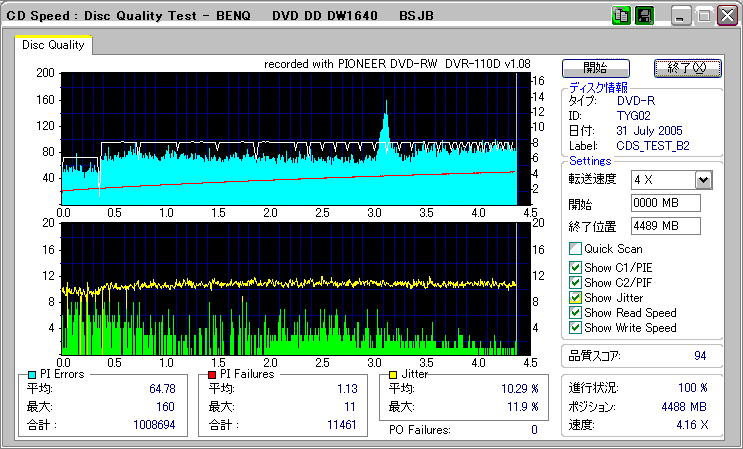The width and height of the screenshot is (743, 449).
Task: Close the CD Speed window
Action: 725,16
